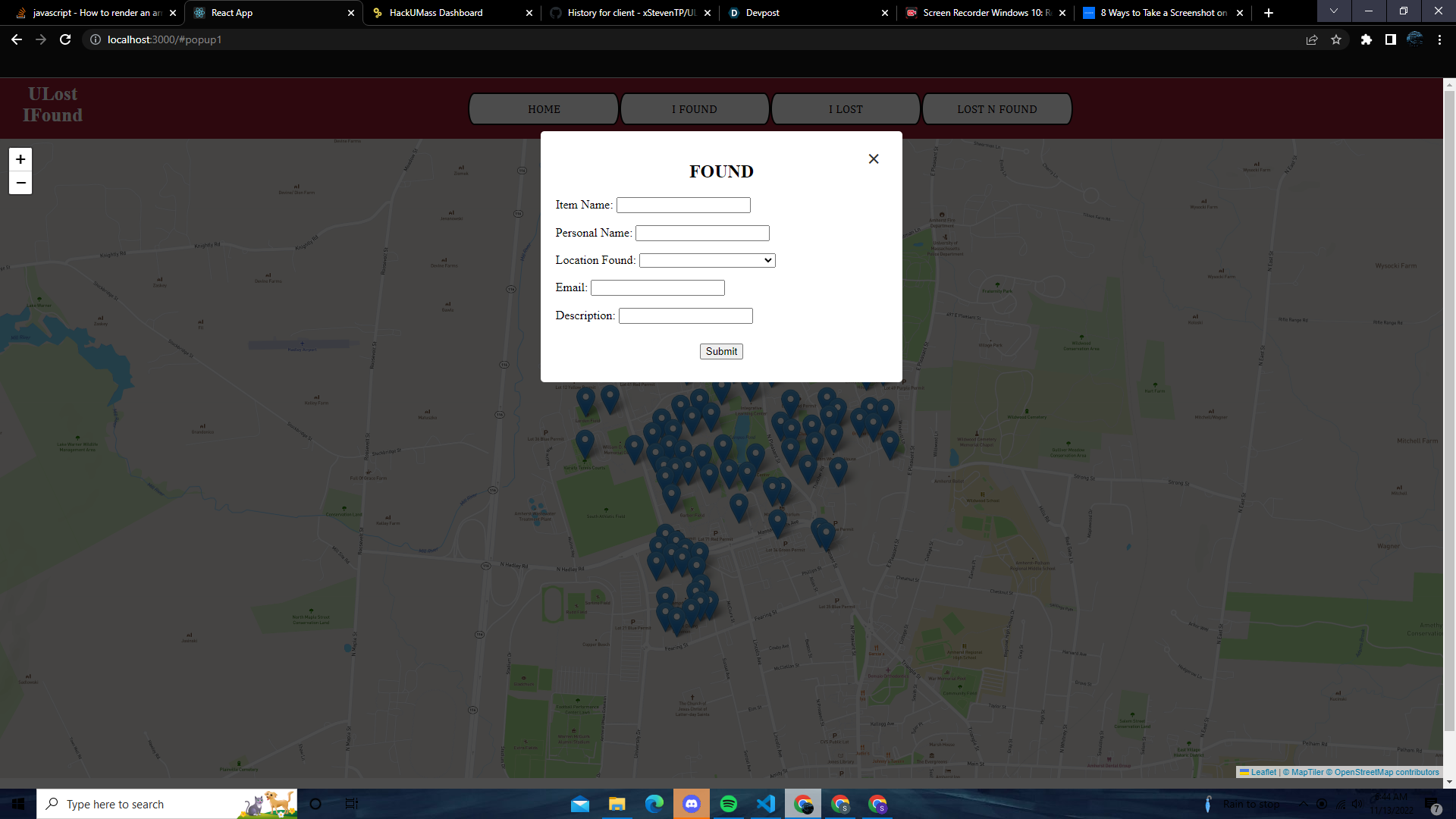Screen dimensions: 1456x819
Task: Open the Chrome extensions puzzle icon
Action: pyautogui.click(x=1366, y=39)
